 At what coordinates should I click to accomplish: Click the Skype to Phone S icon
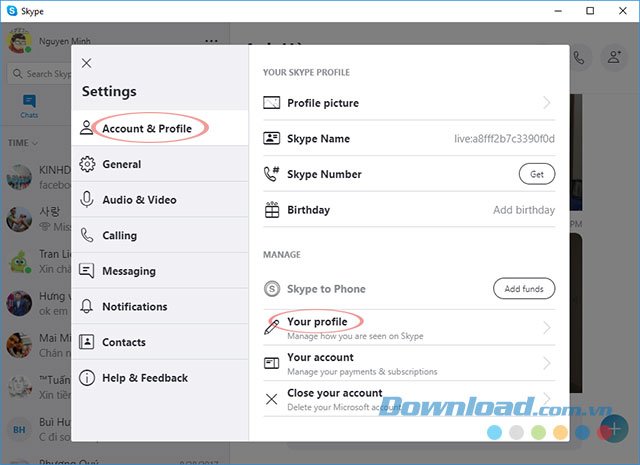pos(272,289)
